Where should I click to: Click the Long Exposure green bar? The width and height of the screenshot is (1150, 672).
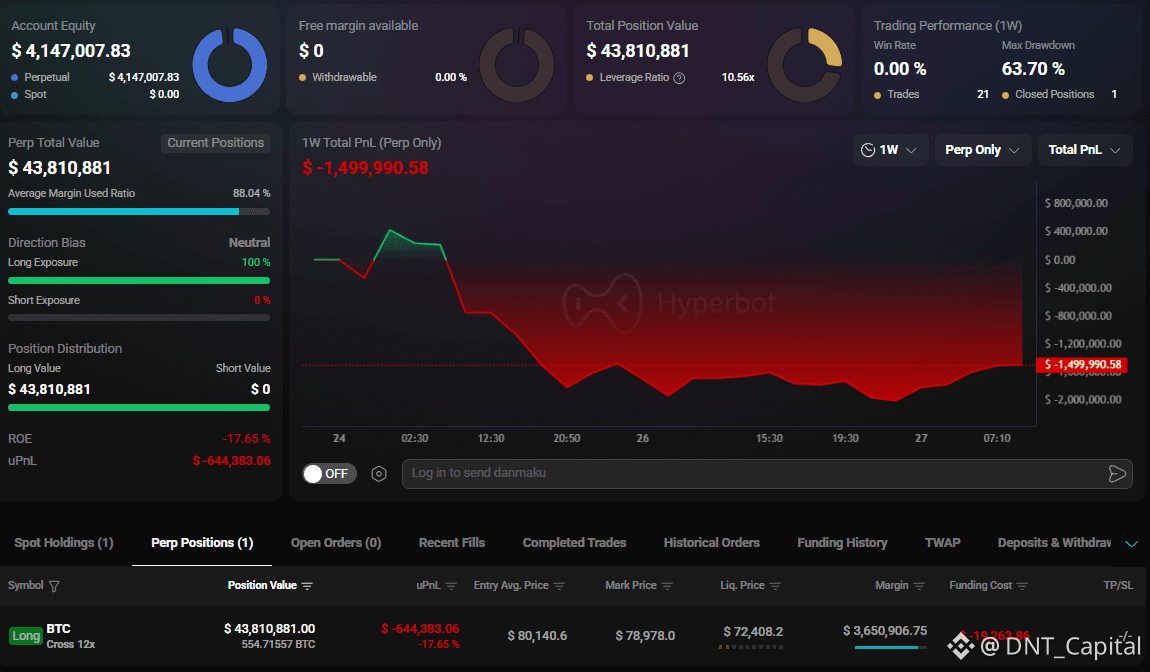139,280
